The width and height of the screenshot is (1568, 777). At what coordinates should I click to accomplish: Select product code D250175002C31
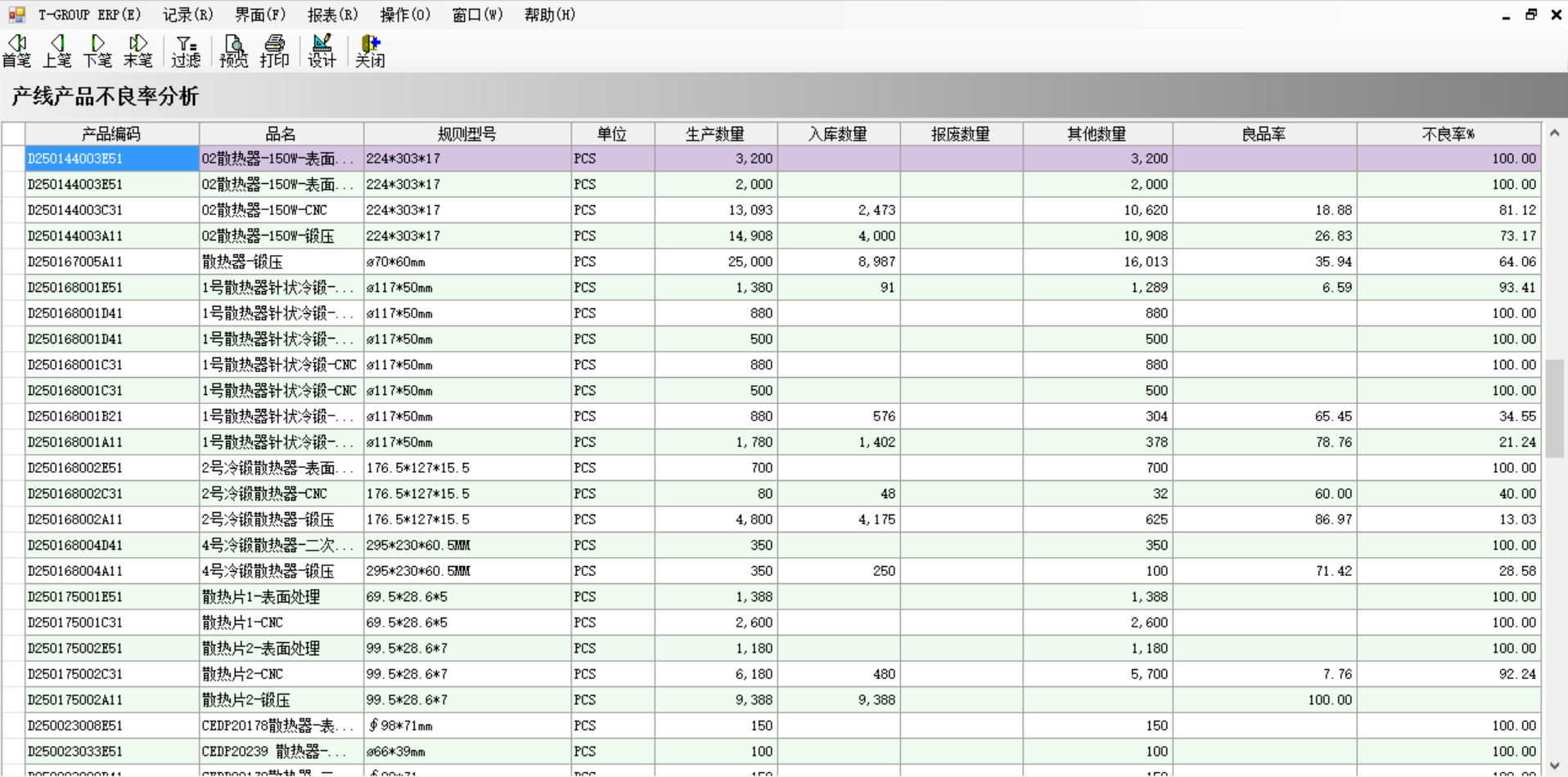click(112, 674)
